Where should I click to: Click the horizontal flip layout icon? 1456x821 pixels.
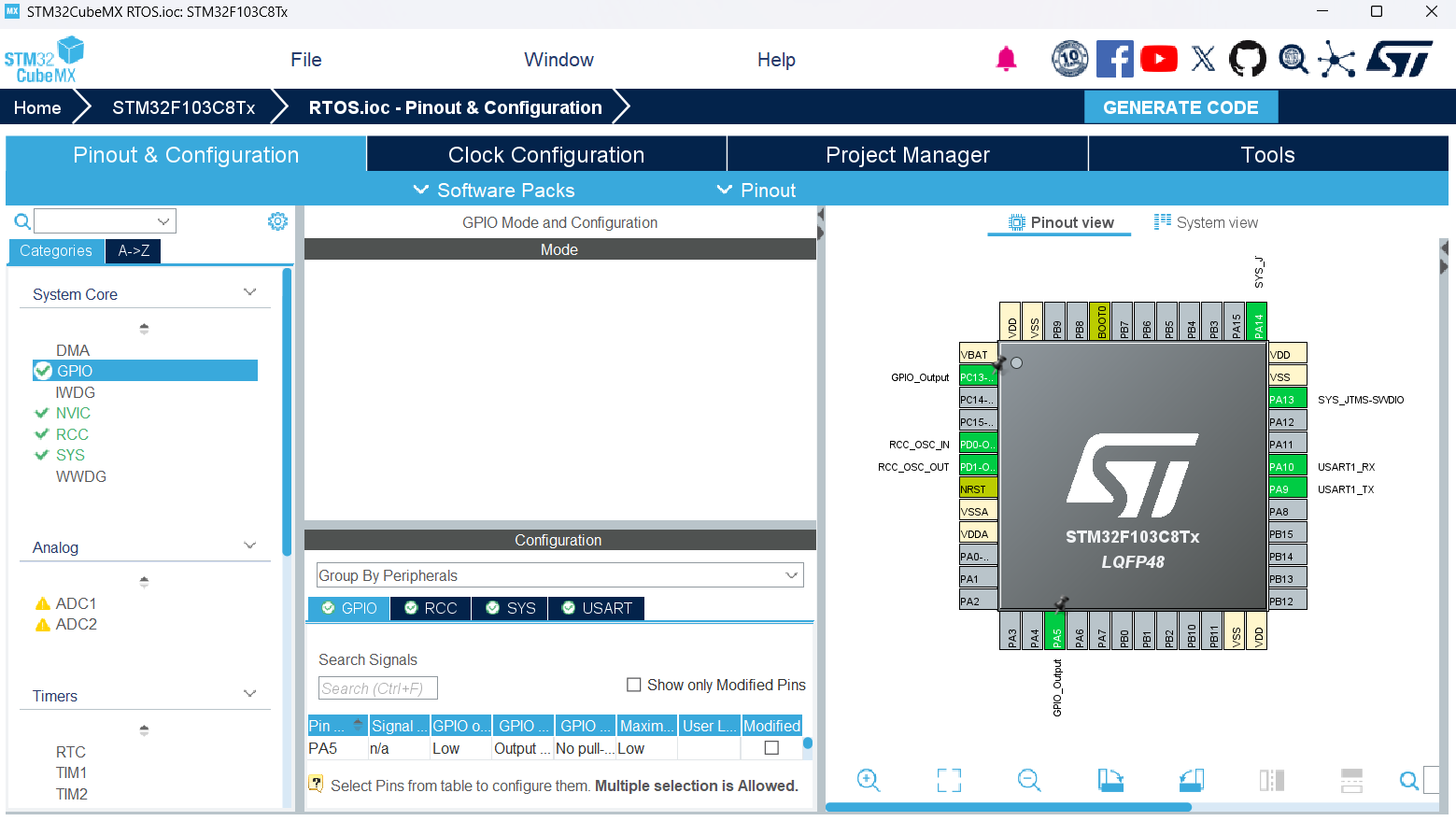[1351, 780]
